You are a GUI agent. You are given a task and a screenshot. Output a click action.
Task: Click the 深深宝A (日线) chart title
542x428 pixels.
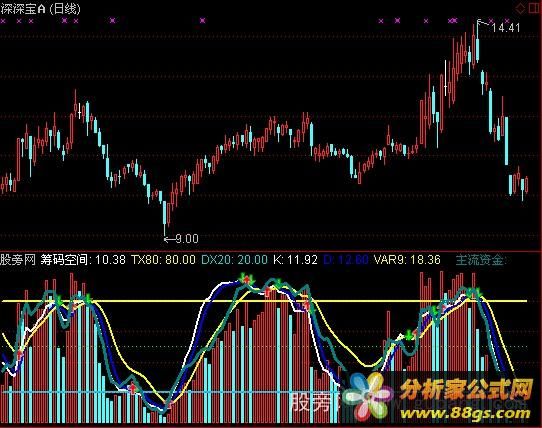[40, 9]
